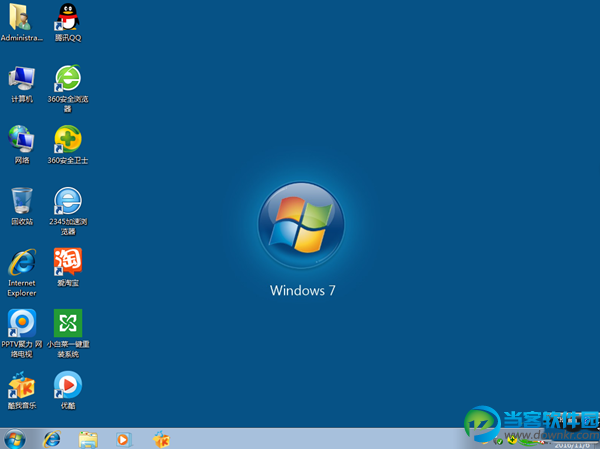Open the Windows Start menu orb
600x449 pixels.
coord(15,439)
